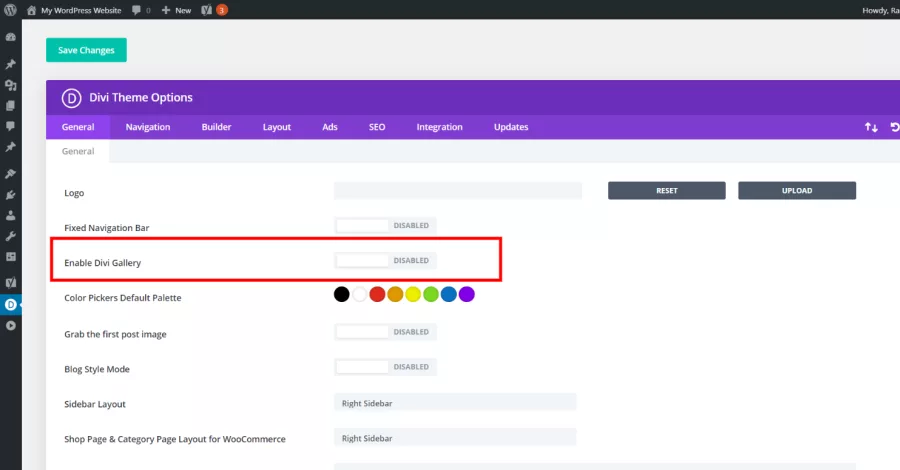Open the Plugins sidebar icon
This screenshot has height=470, width=900.
click(x=10, y=195)
